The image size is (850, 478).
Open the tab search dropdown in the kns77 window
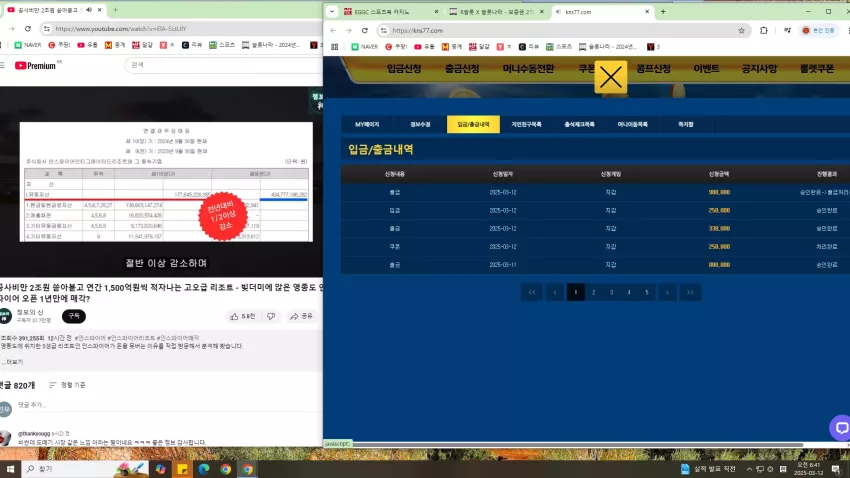[x=332, y=11]
